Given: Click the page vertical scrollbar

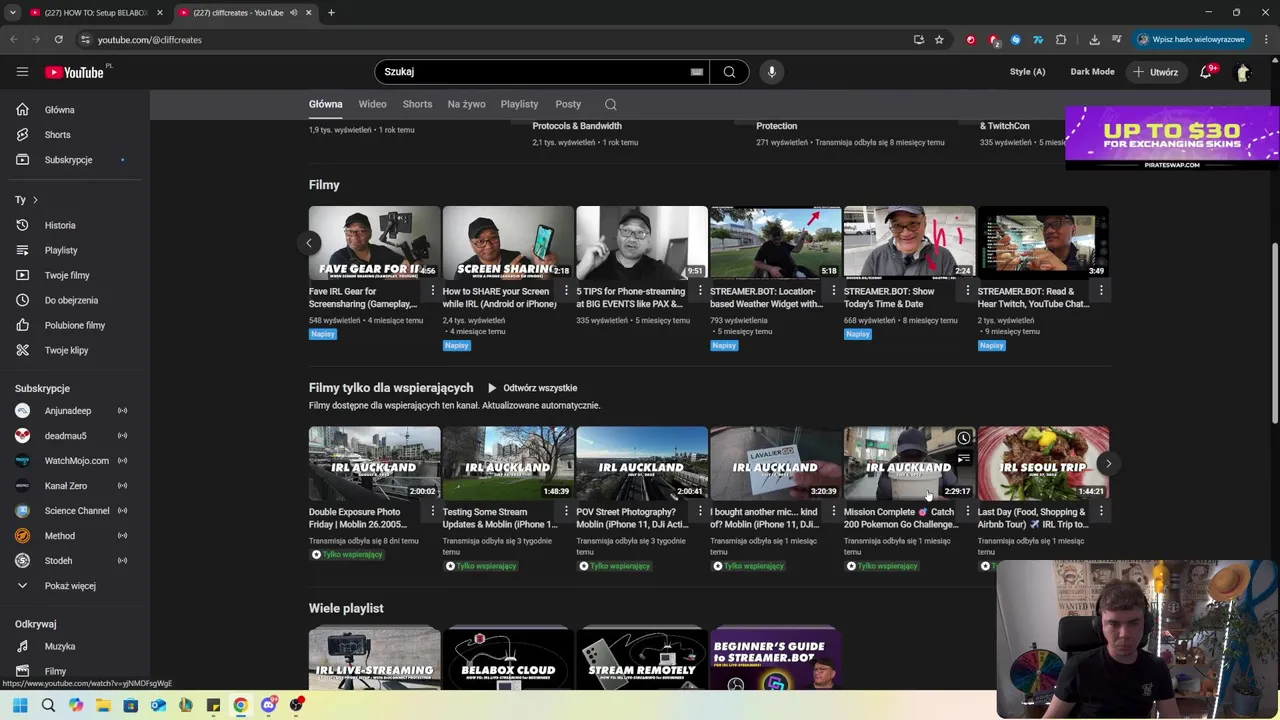Looking at the screenshot, I should (1274, 335).
